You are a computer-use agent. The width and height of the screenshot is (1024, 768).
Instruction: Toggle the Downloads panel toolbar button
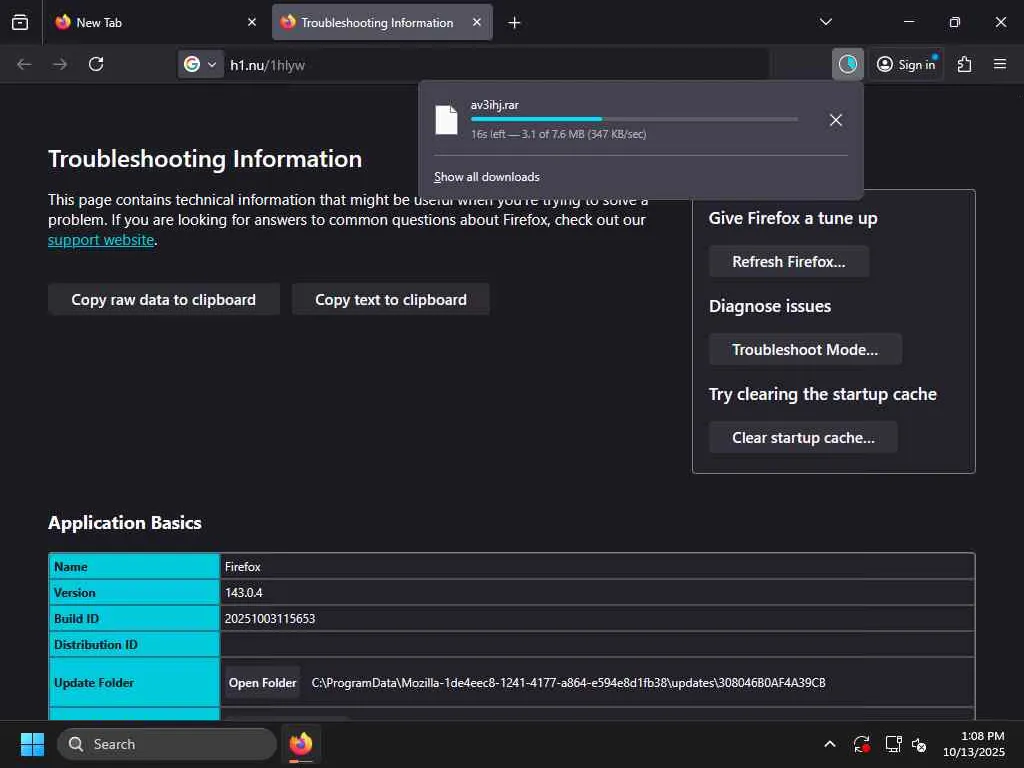tap(848, 64)
